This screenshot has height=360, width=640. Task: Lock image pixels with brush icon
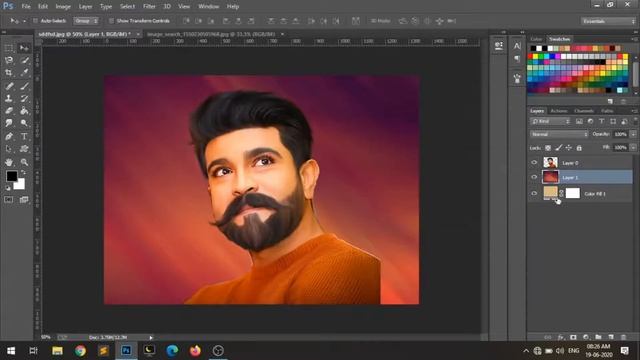pyautogui.click(x=558, y=148)
